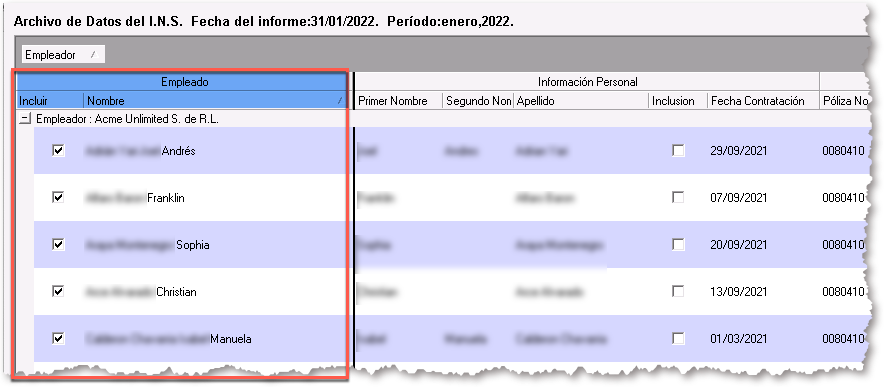Viewport: 884px width, 387px height.
Task: Select the date cell 07/09/2021
Action: pos(763,197)
